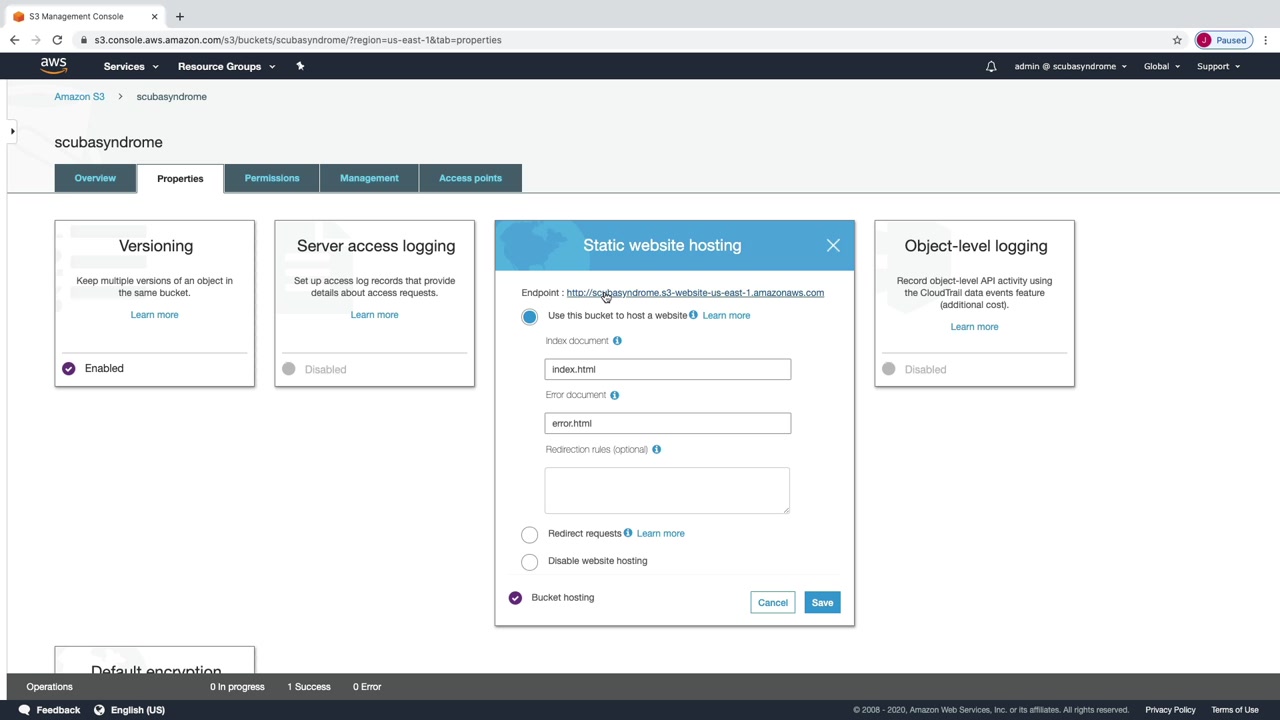Open Learn more under Server access logging
Screen dimensions: 1280x720
(374, 315)
